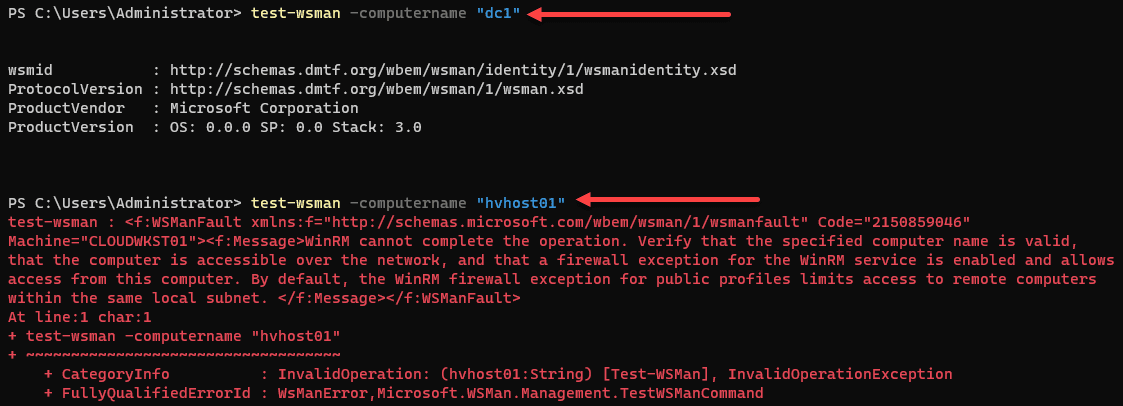1123x406 pixels.
Task: Open the ProtocolVersion wsman.xsd URL
Action: (x=377, y=89)
